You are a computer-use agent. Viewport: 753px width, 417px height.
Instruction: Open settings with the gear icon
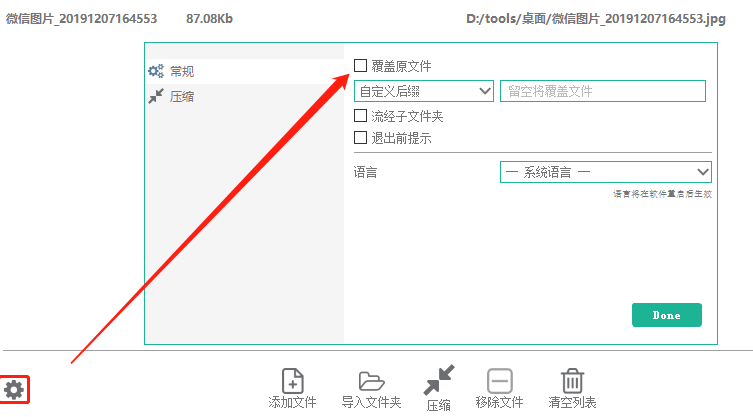coord(14,390)
